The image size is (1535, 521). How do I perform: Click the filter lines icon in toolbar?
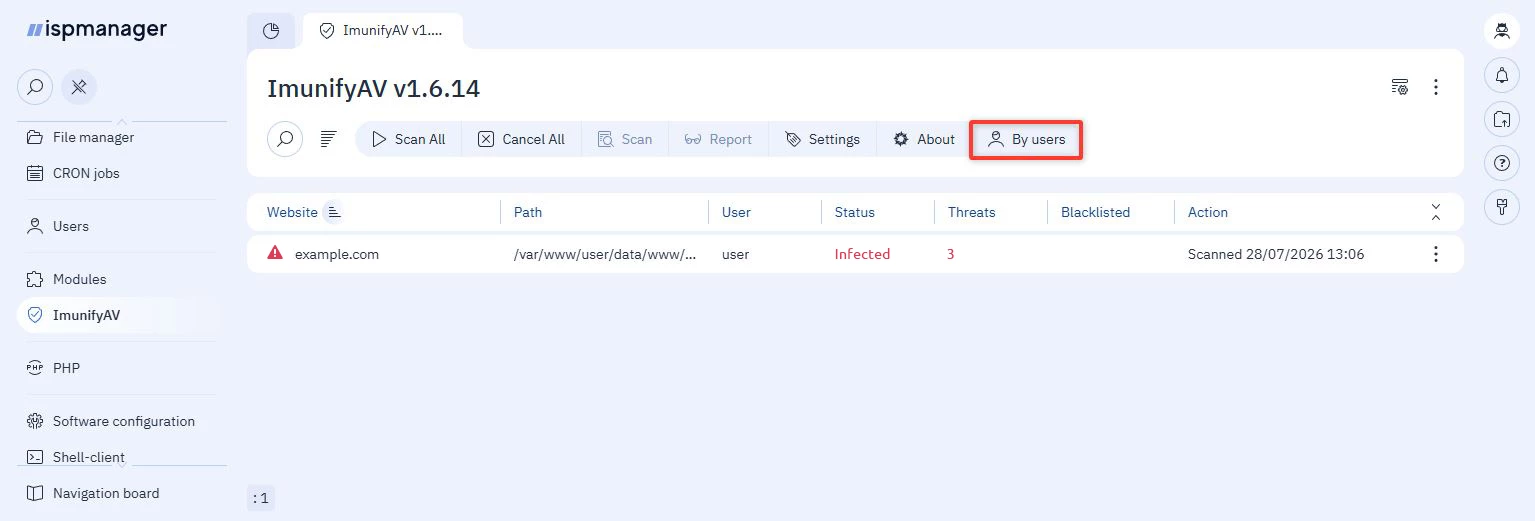[328, 139]
